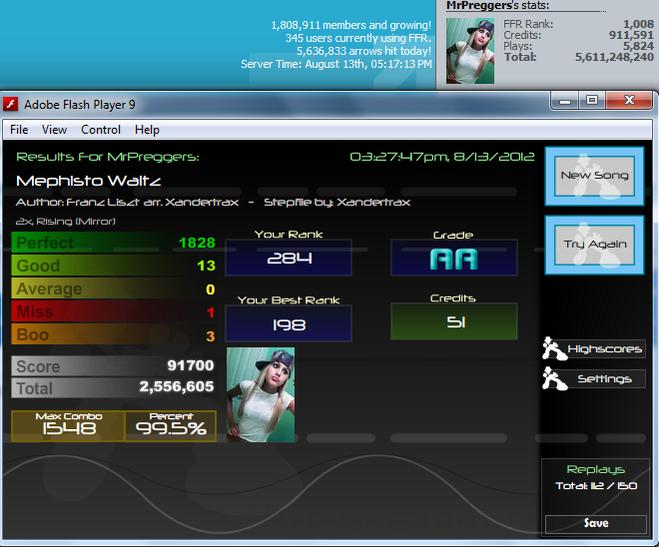659x547 pixels.
Task: Open the Control menu
Action: [101, 130]
